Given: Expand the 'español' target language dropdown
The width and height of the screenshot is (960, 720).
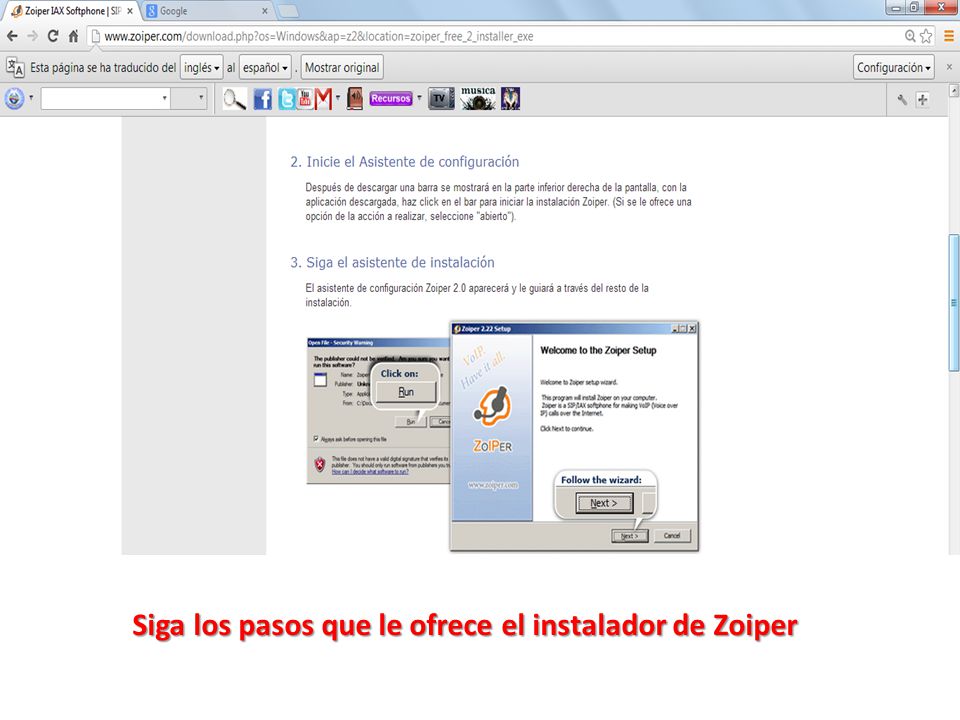Looking at the screenshot, I should click(x=265, y=67).
